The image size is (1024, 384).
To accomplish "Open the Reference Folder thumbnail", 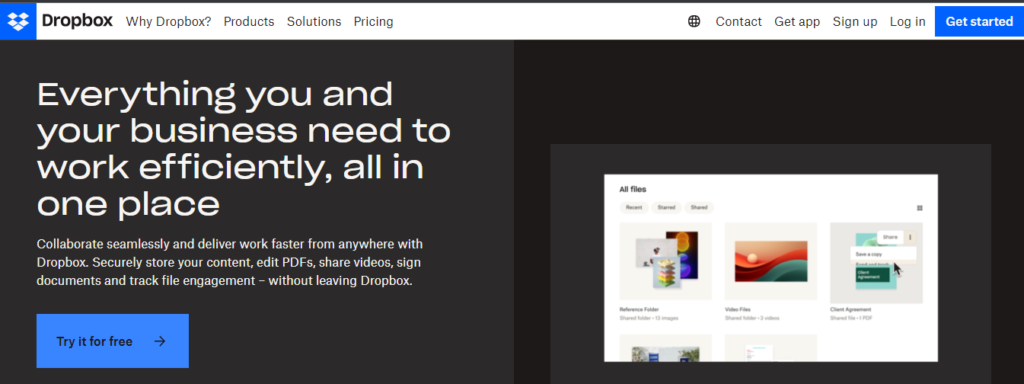I will tap(665, 261).
